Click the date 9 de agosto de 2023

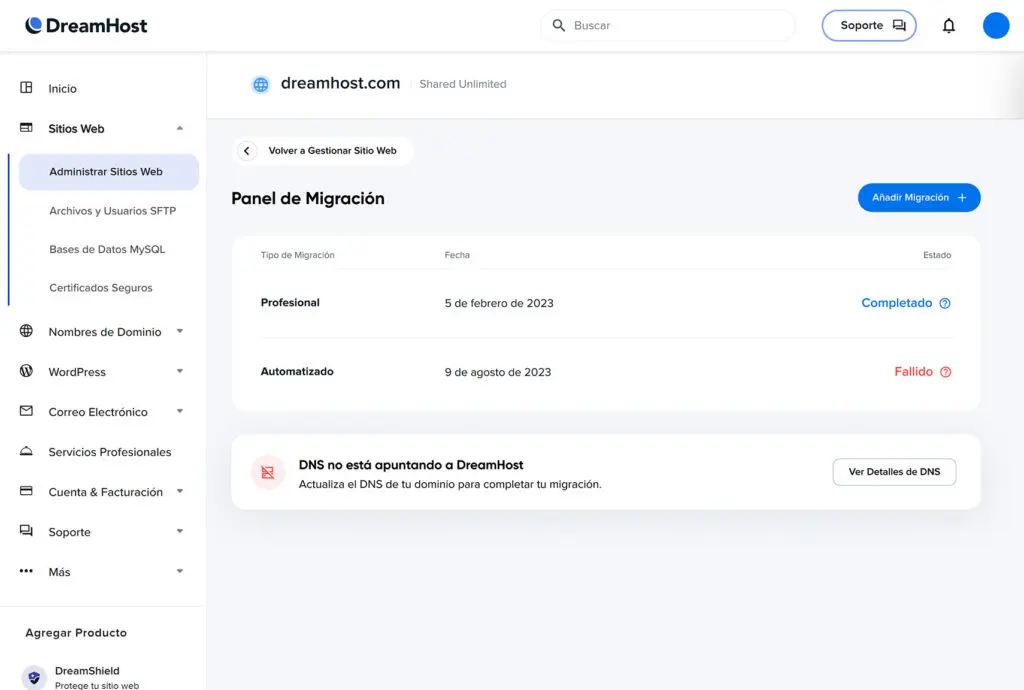tap(498, 372)
